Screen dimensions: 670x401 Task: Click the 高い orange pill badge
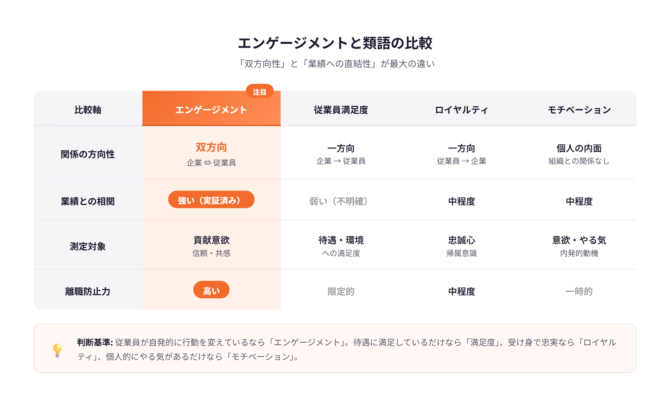pos(211,291)
